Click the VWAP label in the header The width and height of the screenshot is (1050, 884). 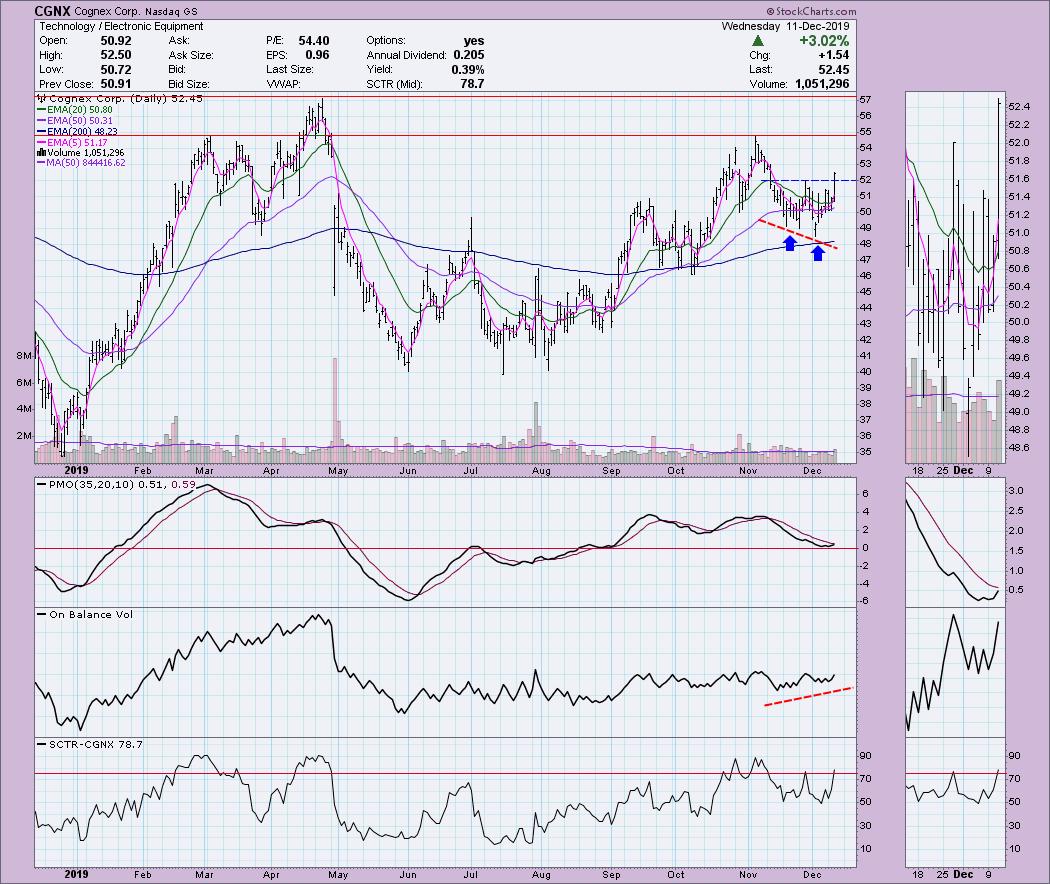tap(283, 84)
